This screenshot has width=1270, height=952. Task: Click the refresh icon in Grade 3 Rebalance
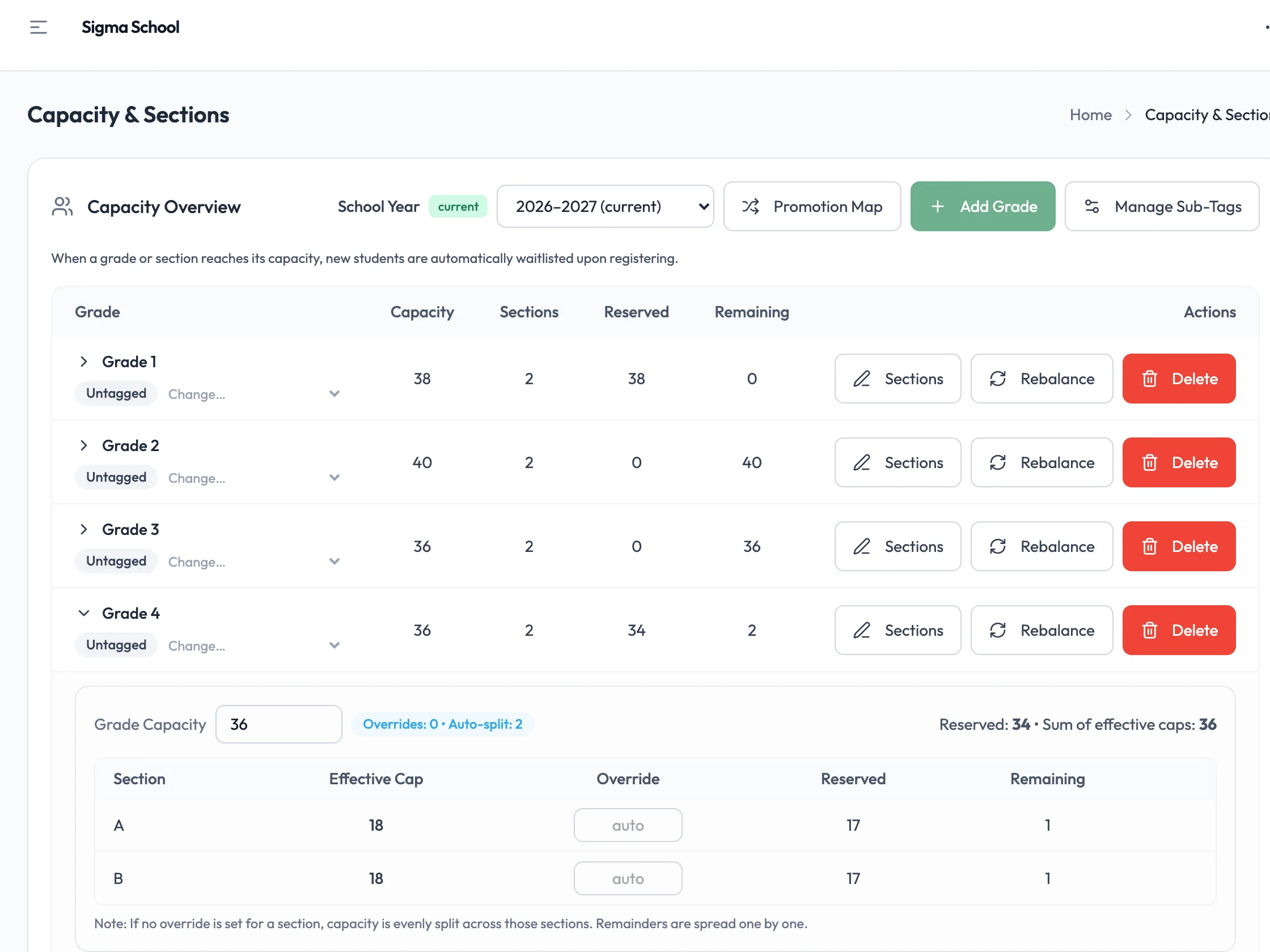coord(998,546)
